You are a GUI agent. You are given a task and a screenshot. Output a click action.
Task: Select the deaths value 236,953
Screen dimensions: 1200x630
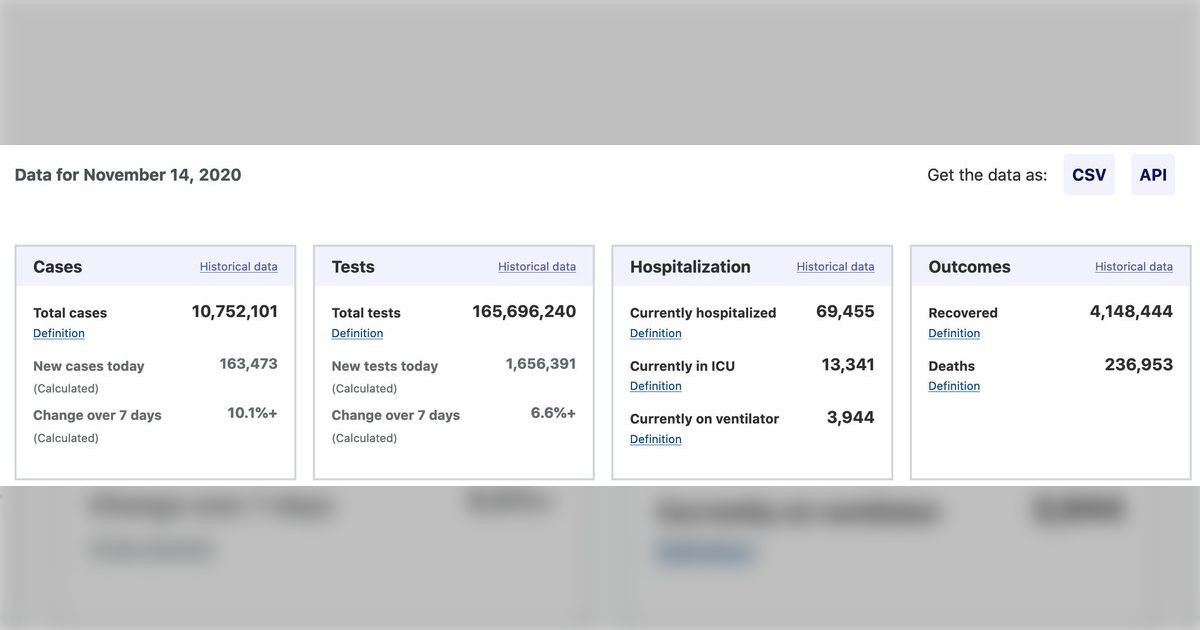1138,365
